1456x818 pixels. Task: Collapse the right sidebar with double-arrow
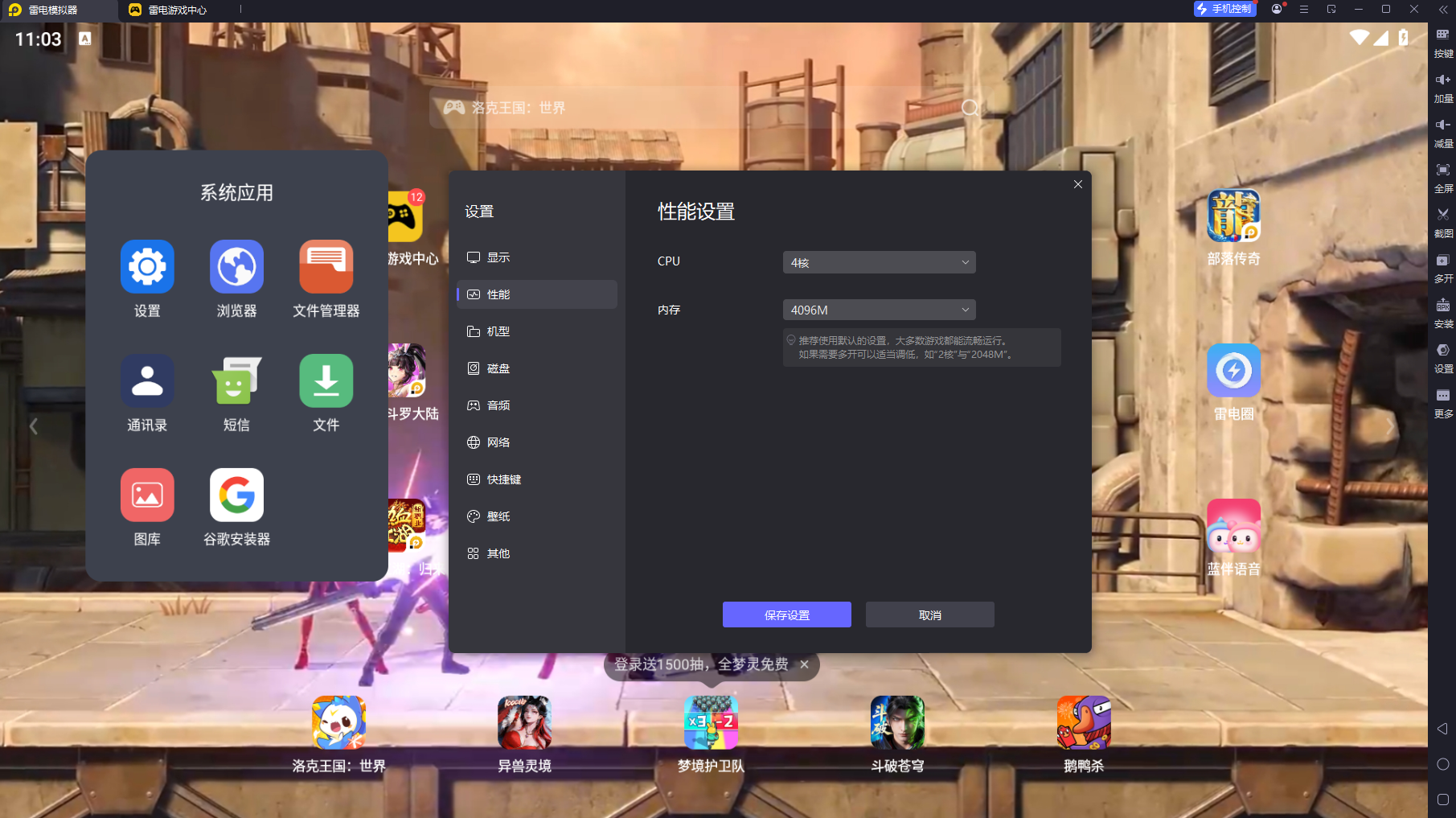click(x=1443, y=9)
